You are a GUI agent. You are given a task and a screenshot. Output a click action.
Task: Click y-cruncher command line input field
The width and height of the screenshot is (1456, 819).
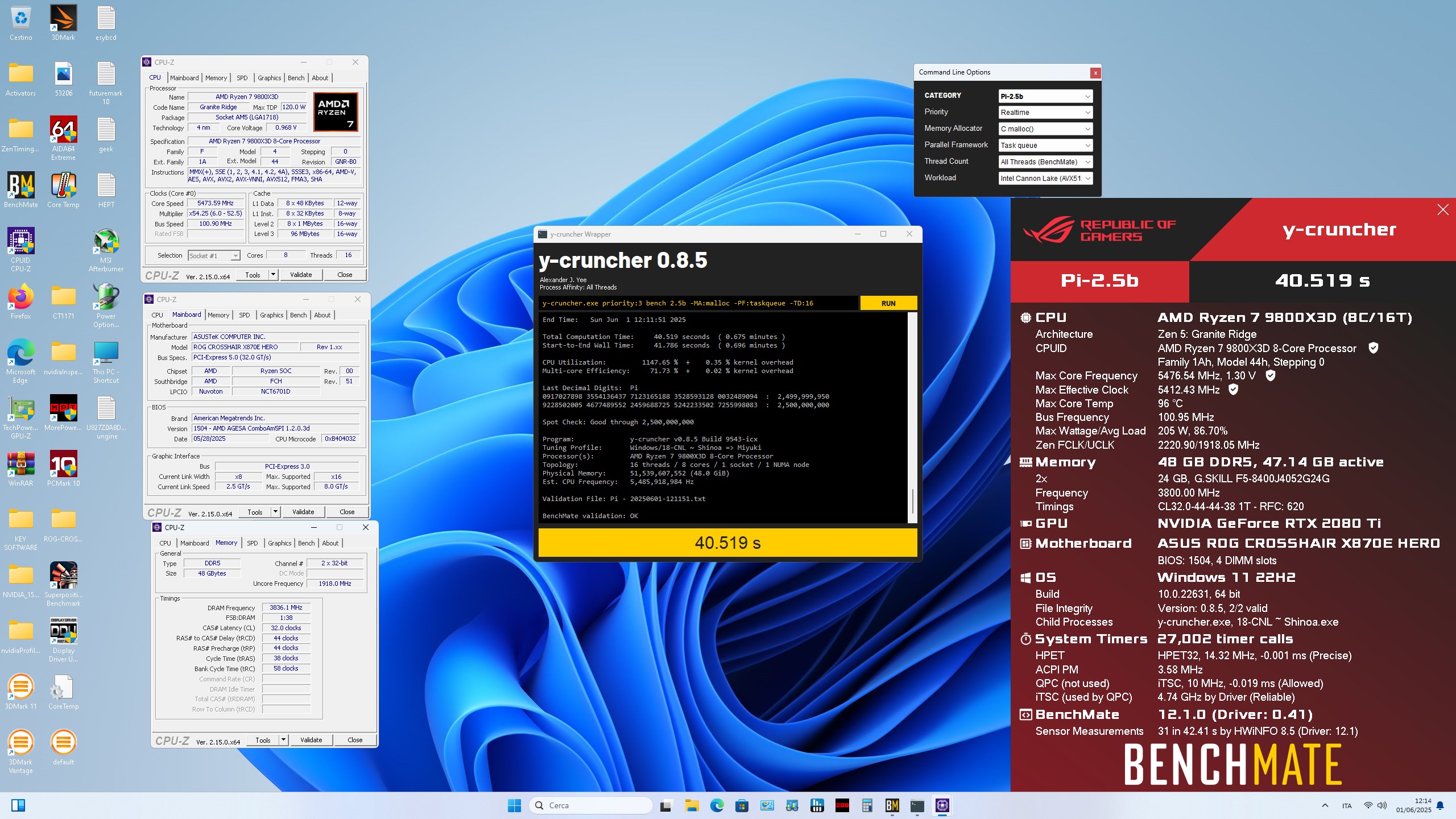click(698, 303)
